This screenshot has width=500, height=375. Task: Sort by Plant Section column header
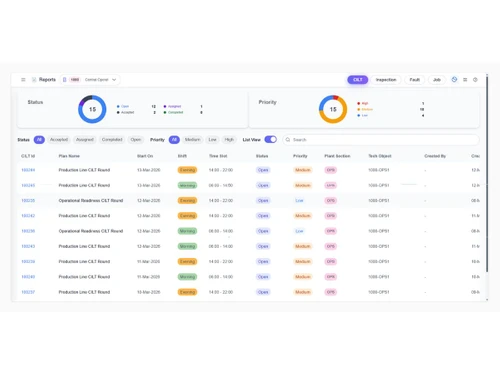(x=337, y=156)
